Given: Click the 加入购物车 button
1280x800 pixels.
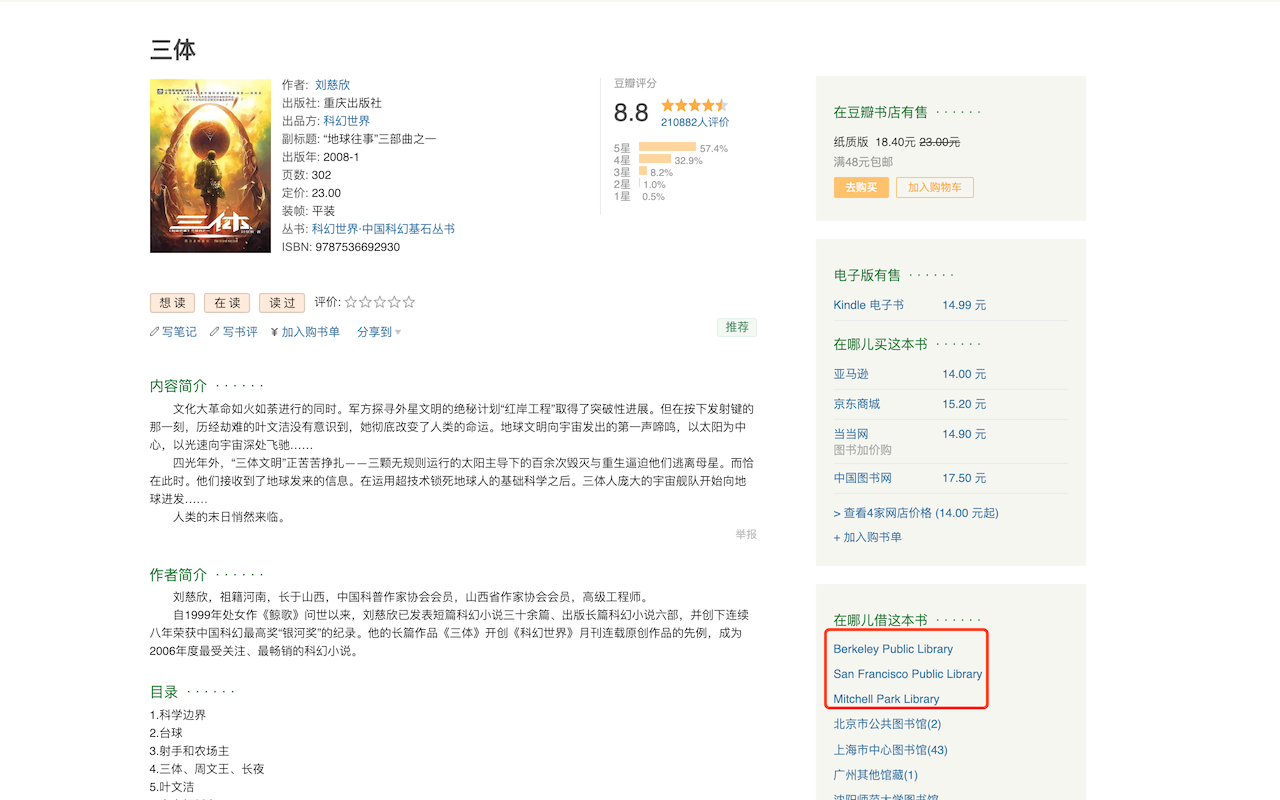Looking at the screenshot, I should [x=934, y=187].
